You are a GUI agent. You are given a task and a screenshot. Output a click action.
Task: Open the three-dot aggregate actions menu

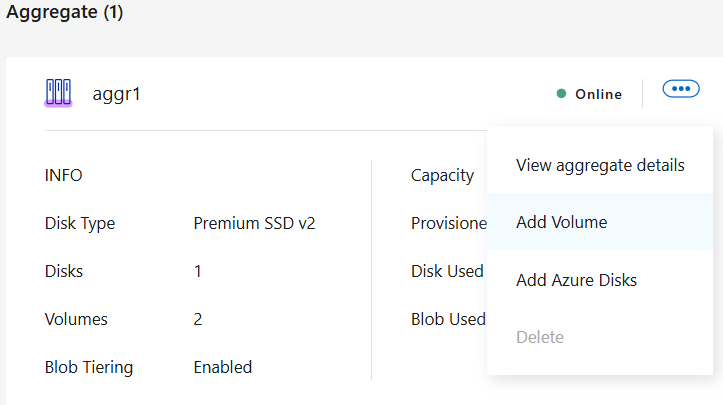(681, 89)
